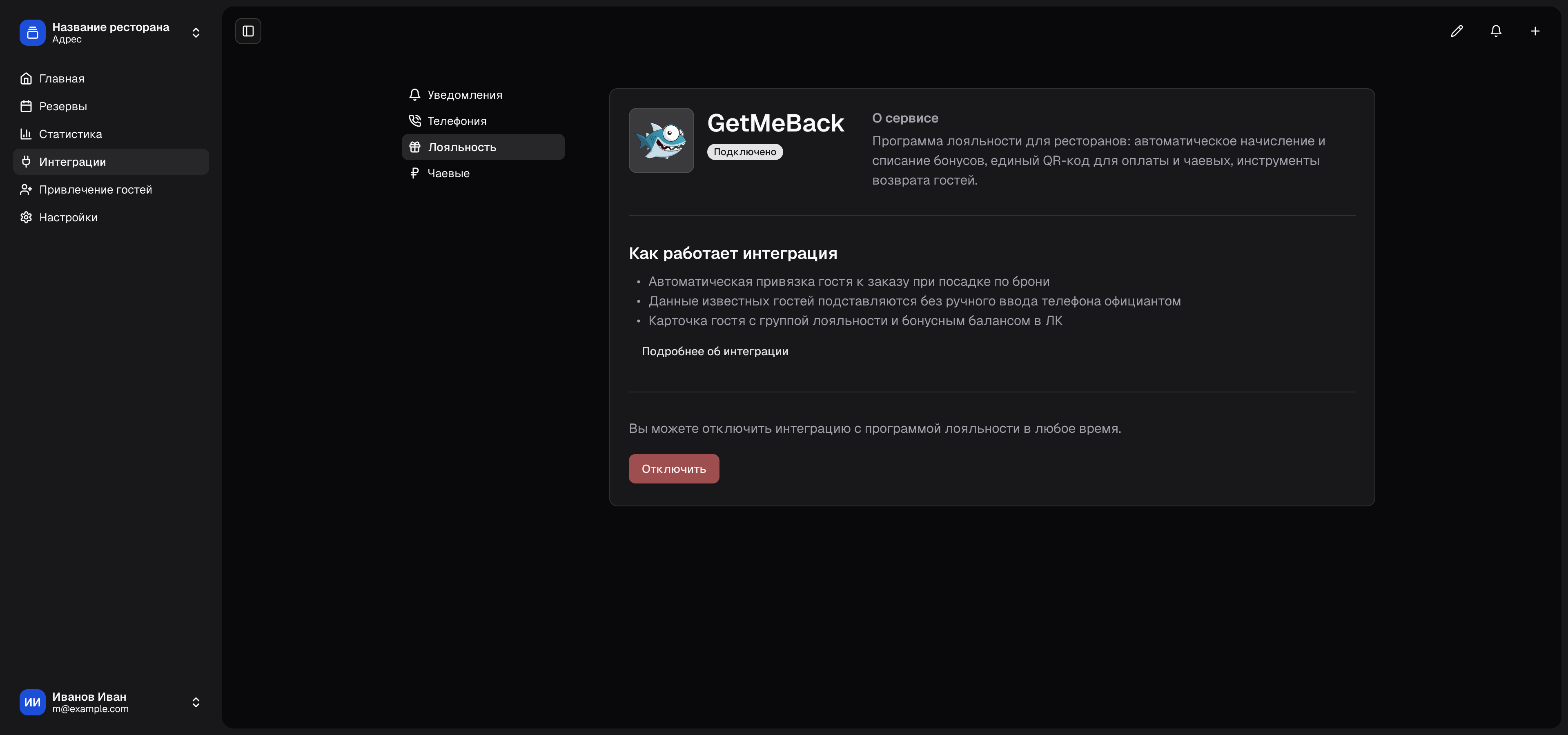Switch to Телефония integration tab
This screenshot has width=1568, height=735.
[x=483, y=121]
